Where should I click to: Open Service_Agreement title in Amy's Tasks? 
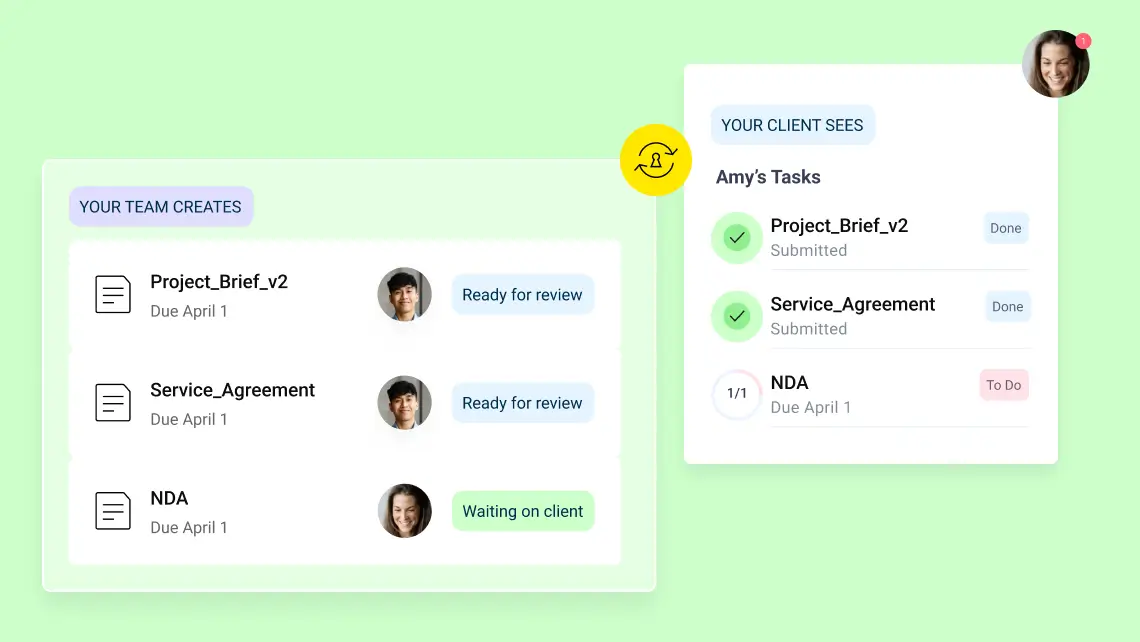point(853,305)
